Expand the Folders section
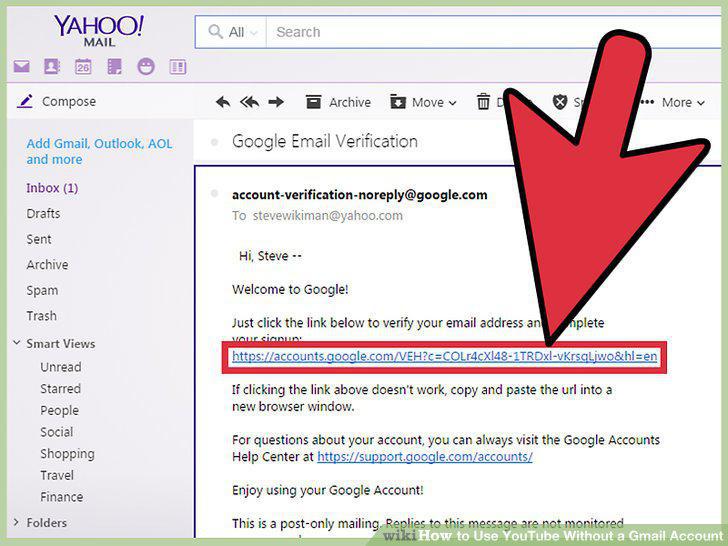This screenshot has width=728, height=546. click(17, 522)
